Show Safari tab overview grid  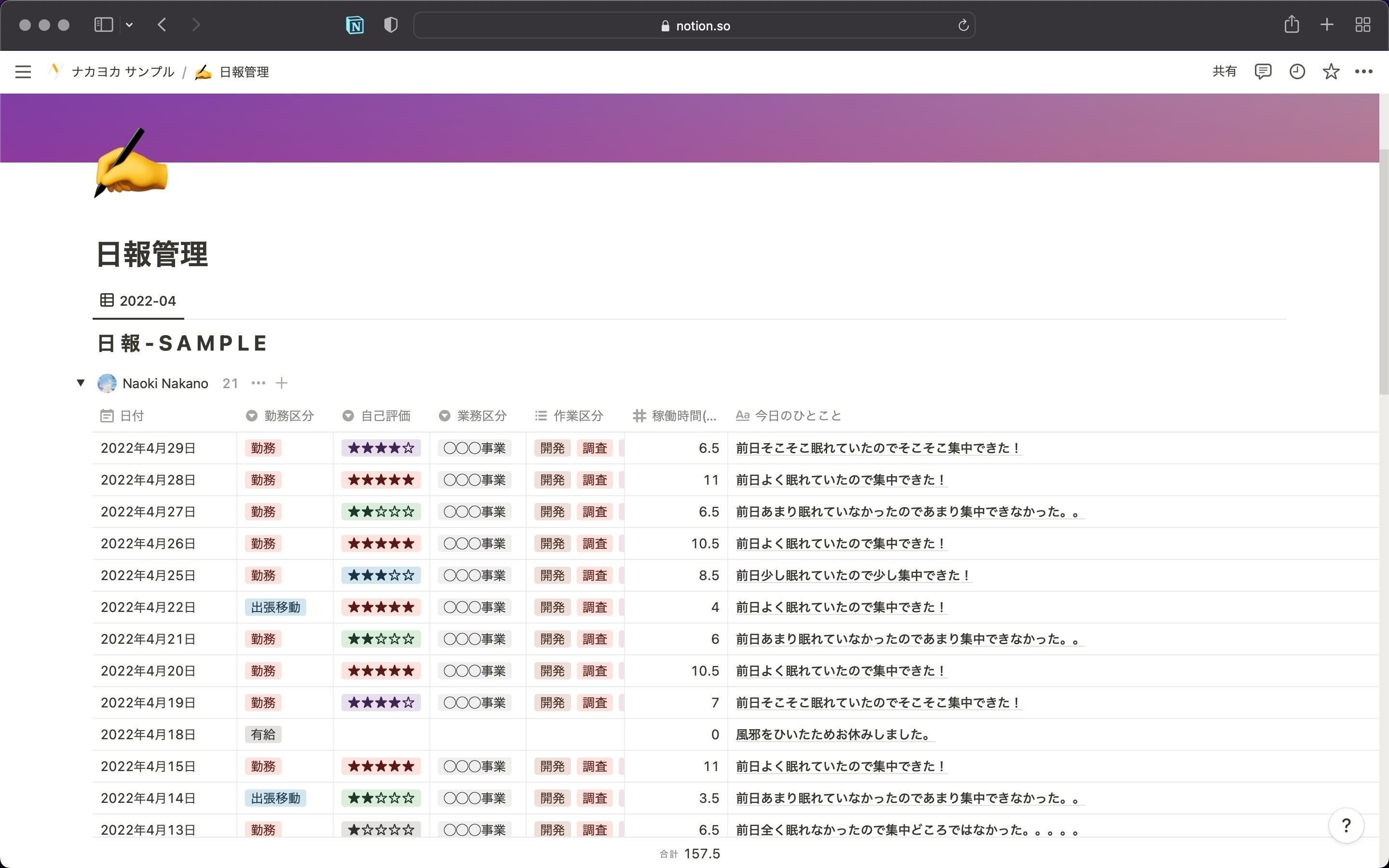(x=1362, y=25)
